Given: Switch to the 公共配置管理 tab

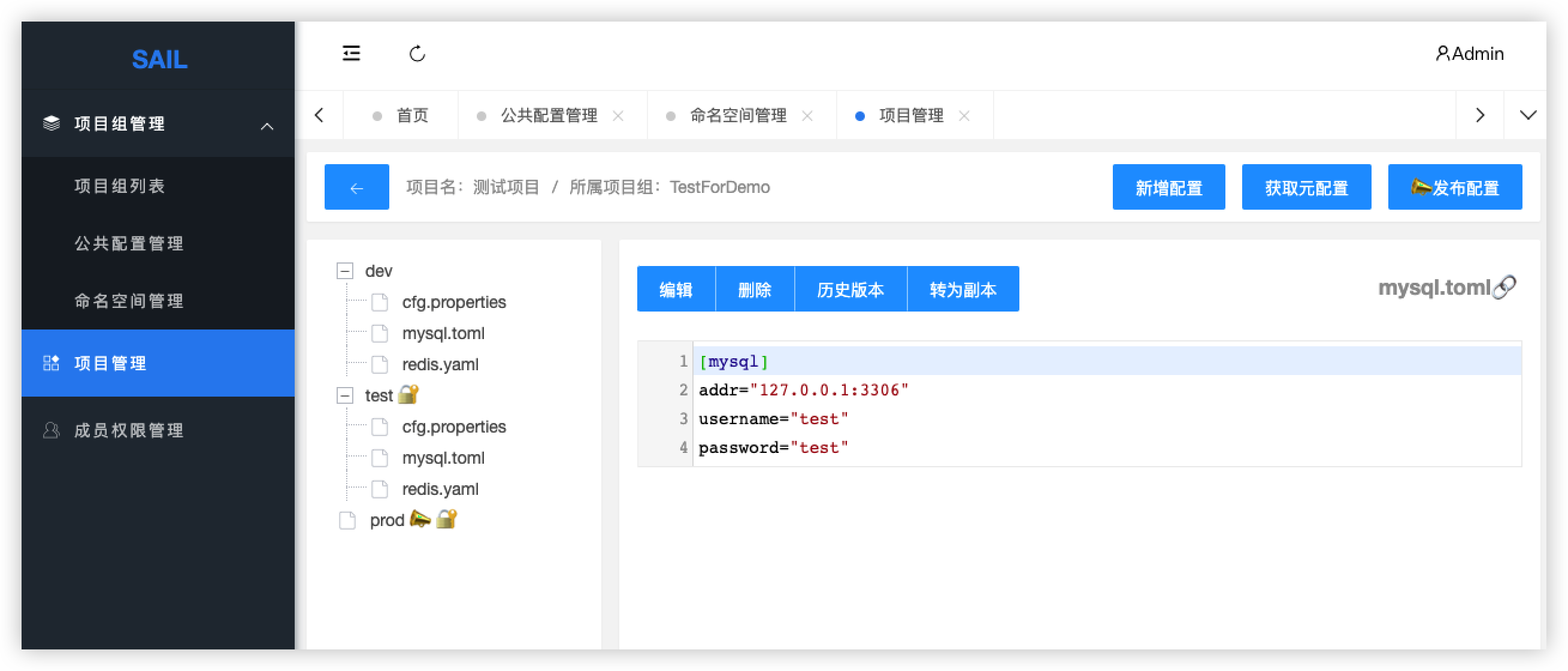Looking at the screenshot, I should [549, 114].
